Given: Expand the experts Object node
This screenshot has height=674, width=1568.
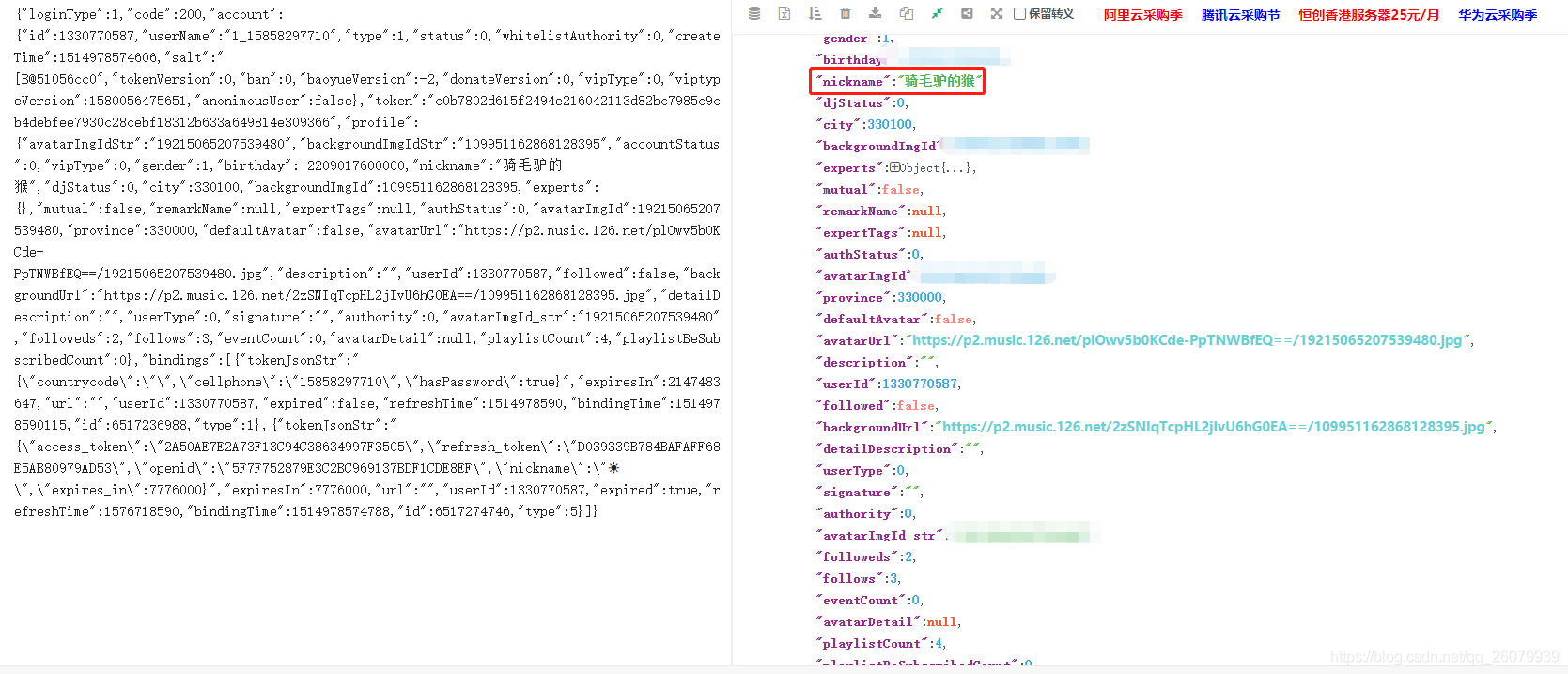Looking at the screenshot, I should 894,167.
